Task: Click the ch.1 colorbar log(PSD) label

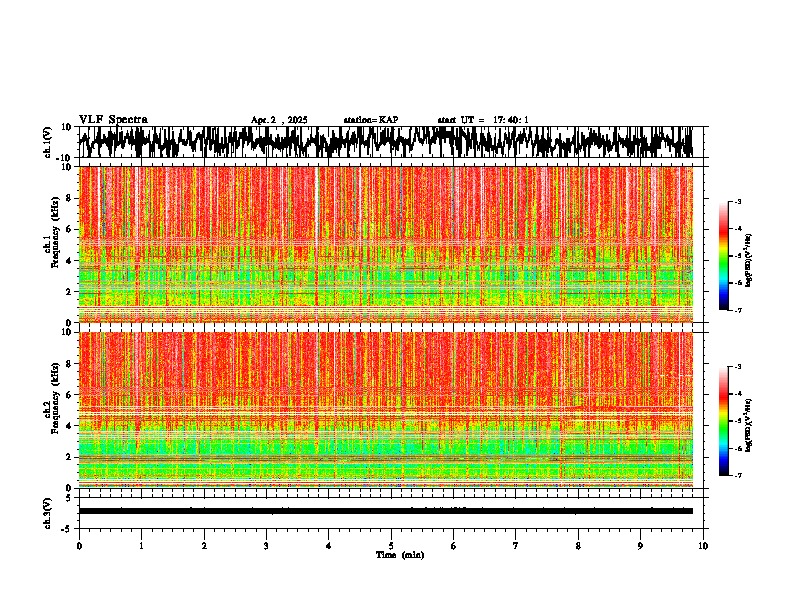Action: 748,260
